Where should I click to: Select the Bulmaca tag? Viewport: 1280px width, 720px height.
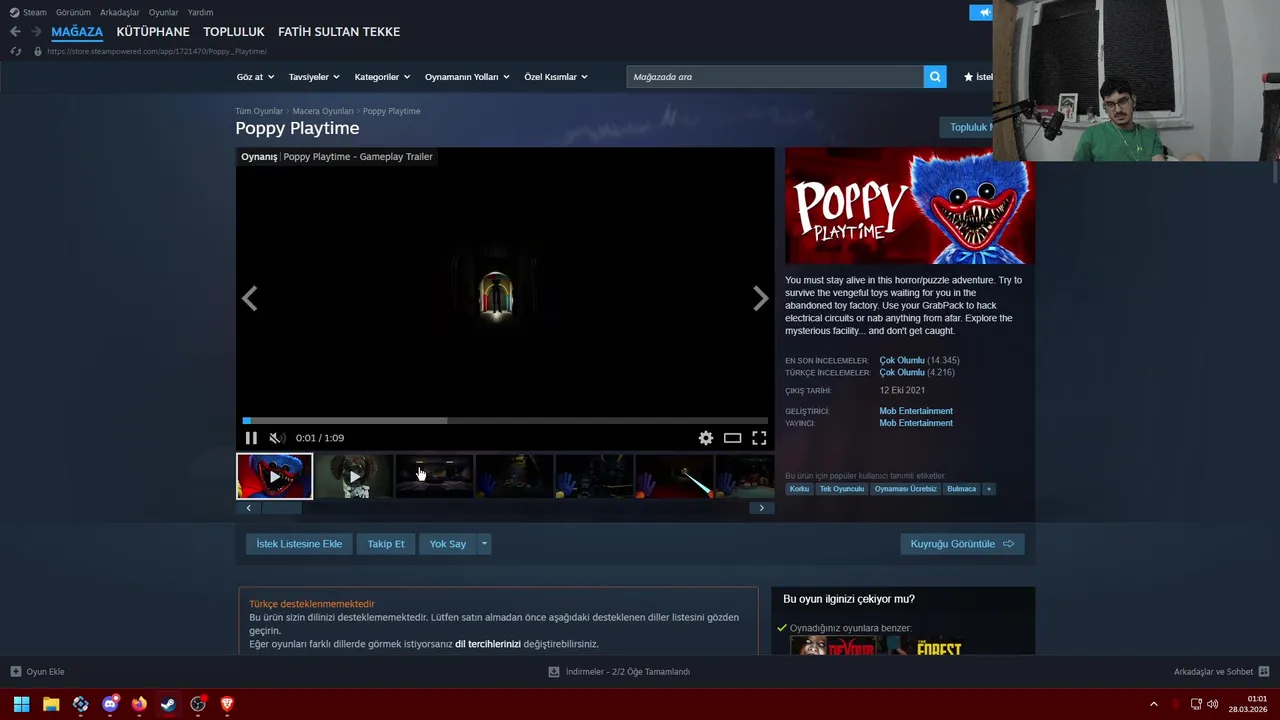tap(961, 489)
